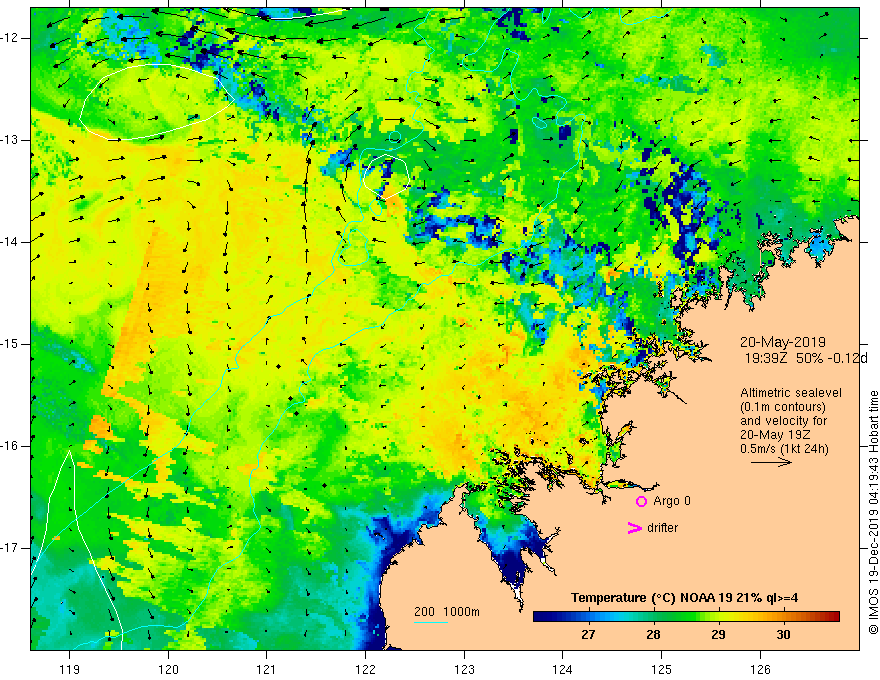Image resolution: width=880 pixels, height=680 pixels.
Task: Click the latitude axis label -16
Action: [11, 447]
